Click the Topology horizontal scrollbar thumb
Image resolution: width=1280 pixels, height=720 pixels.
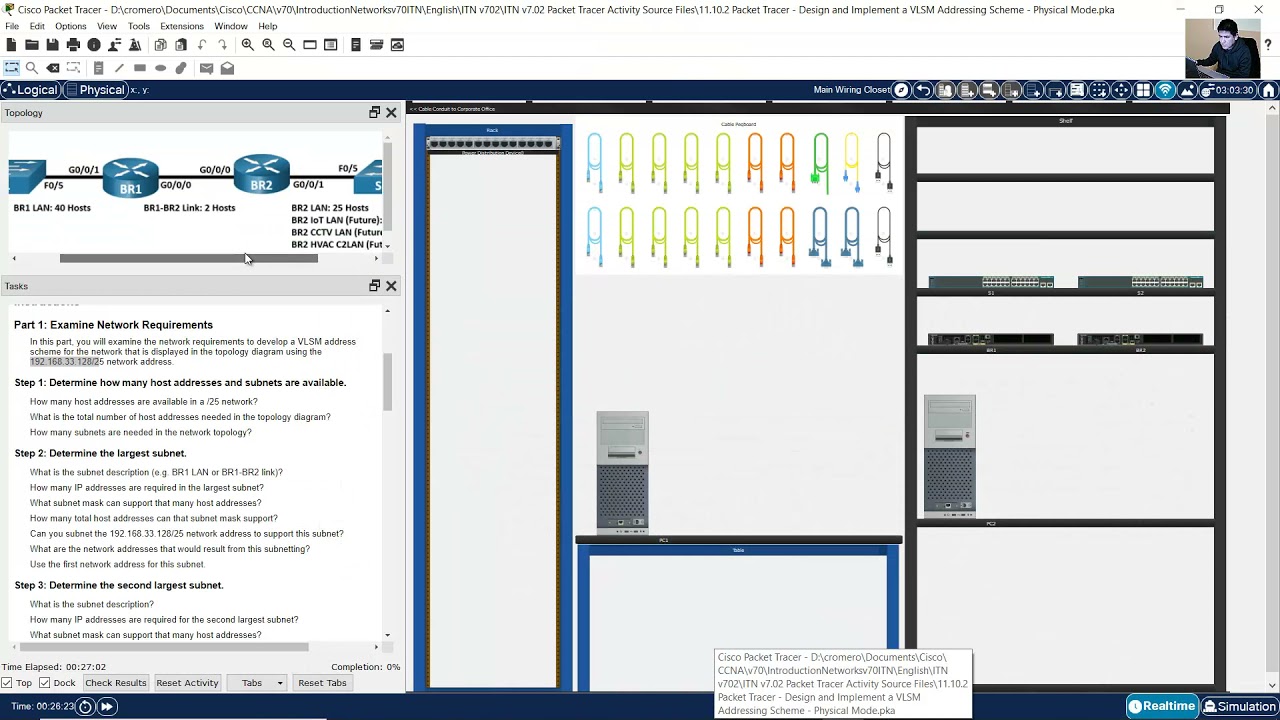tap(188, 258)
